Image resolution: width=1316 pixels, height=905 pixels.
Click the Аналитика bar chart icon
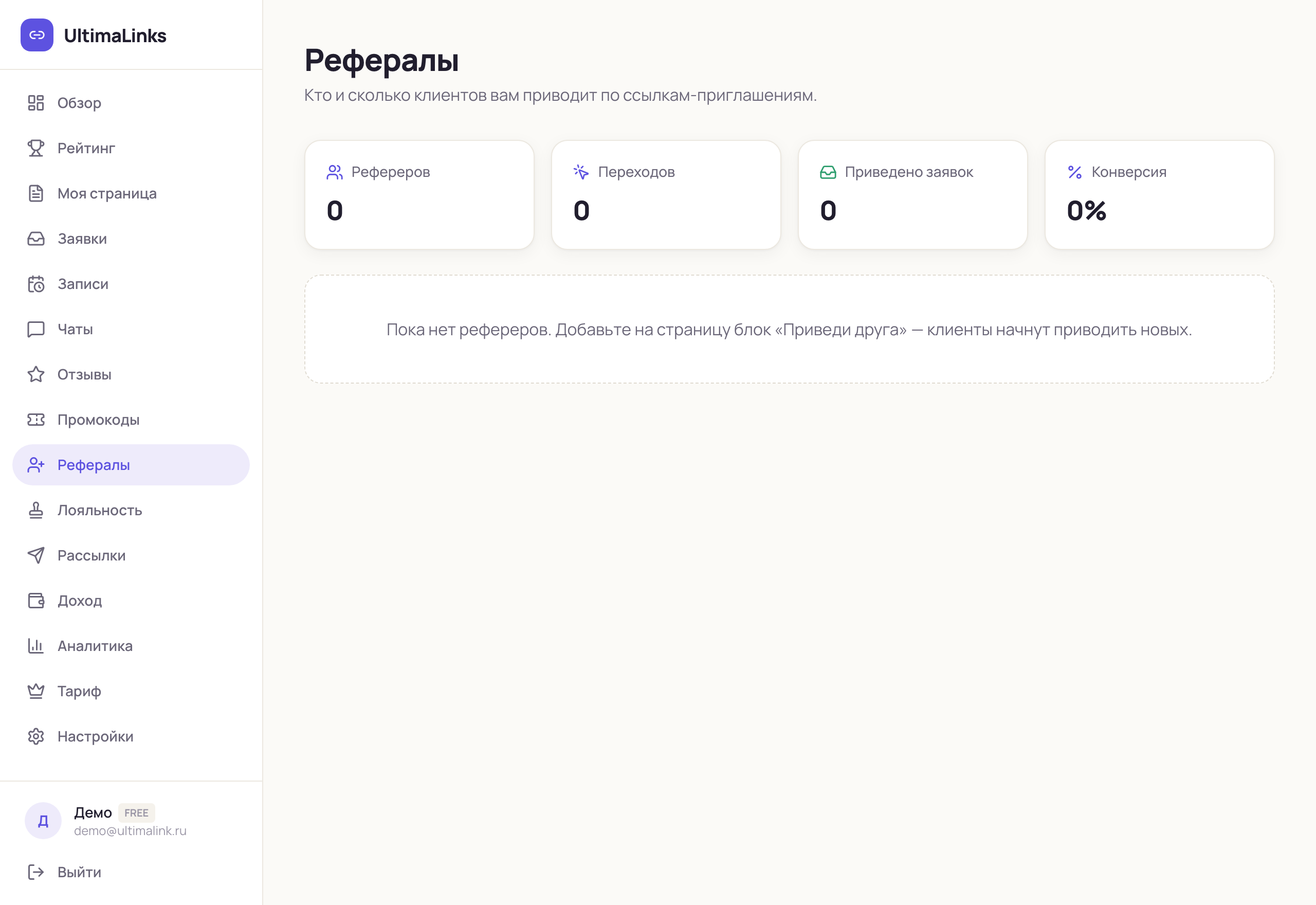35,646
